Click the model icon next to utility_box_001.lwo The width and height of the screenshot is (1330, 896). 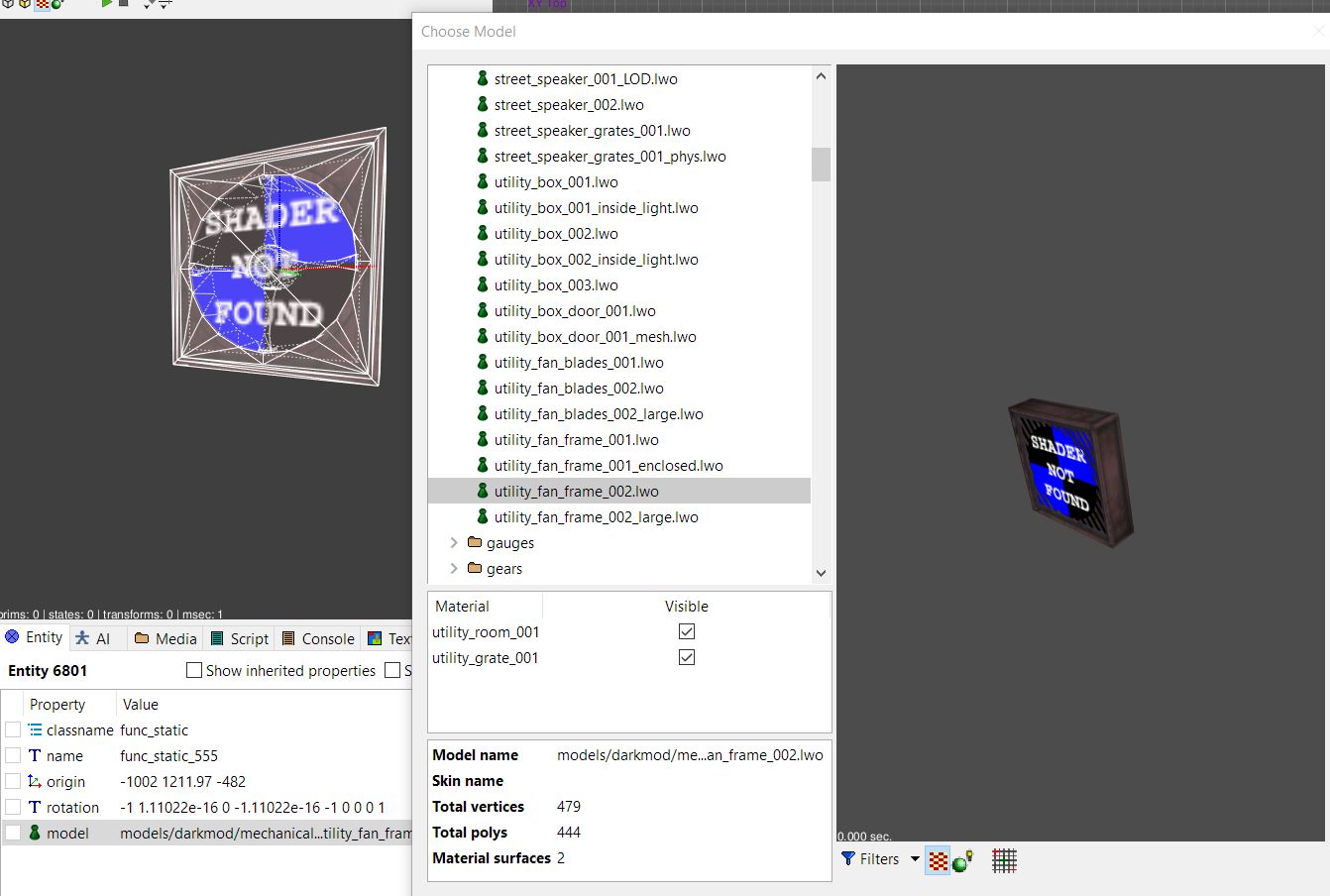[483, 182]
